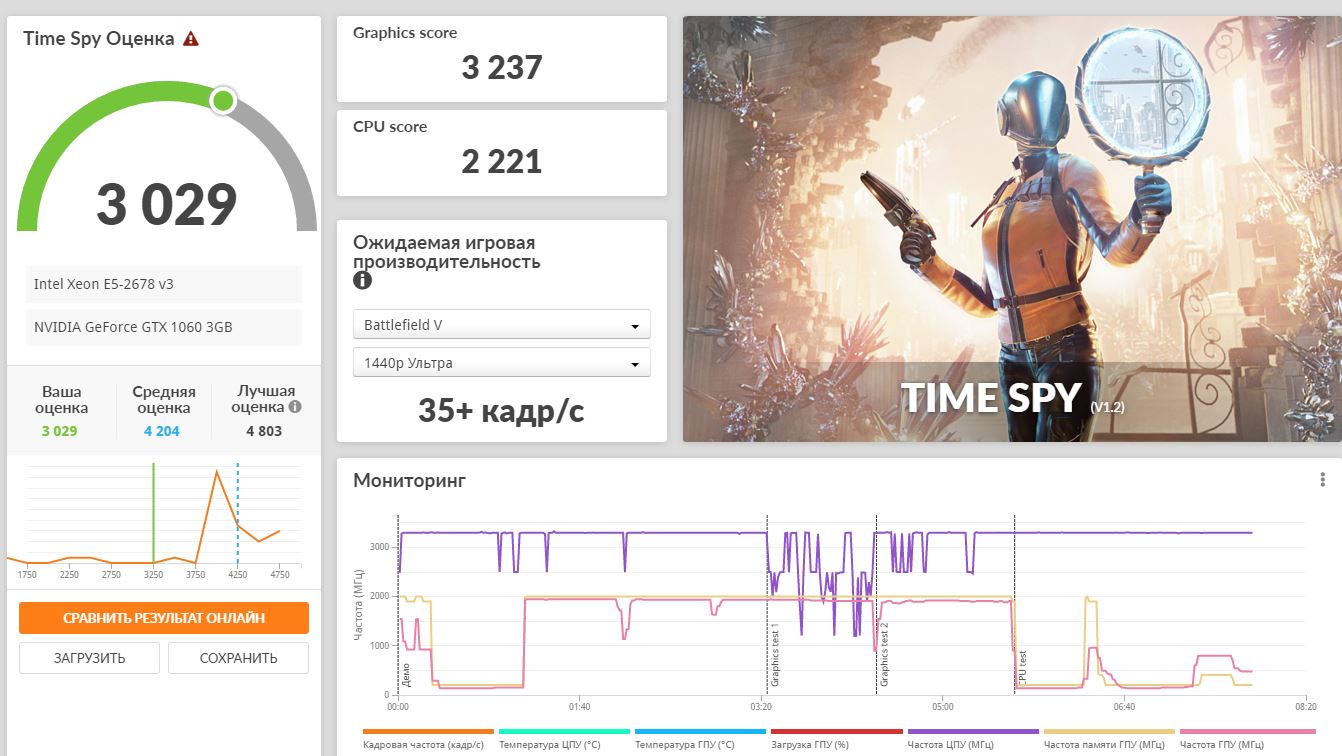Click the Средняя оценка value 4 204
The height and width of the screenshot is (756, 1342).
[x=161, y=431]
